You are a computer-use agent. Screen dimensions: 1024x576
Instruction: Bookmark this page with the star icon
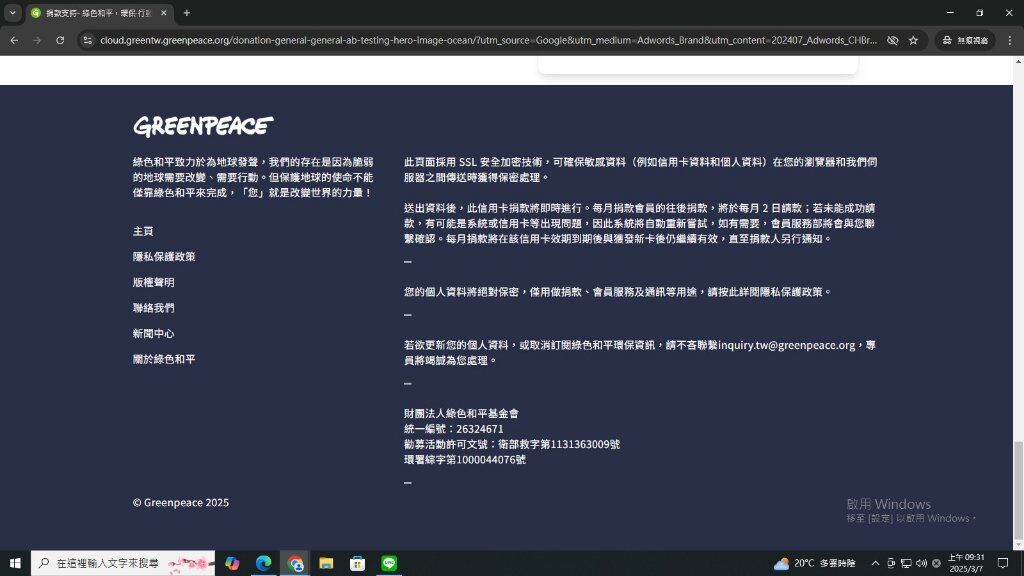click(914, 40)
